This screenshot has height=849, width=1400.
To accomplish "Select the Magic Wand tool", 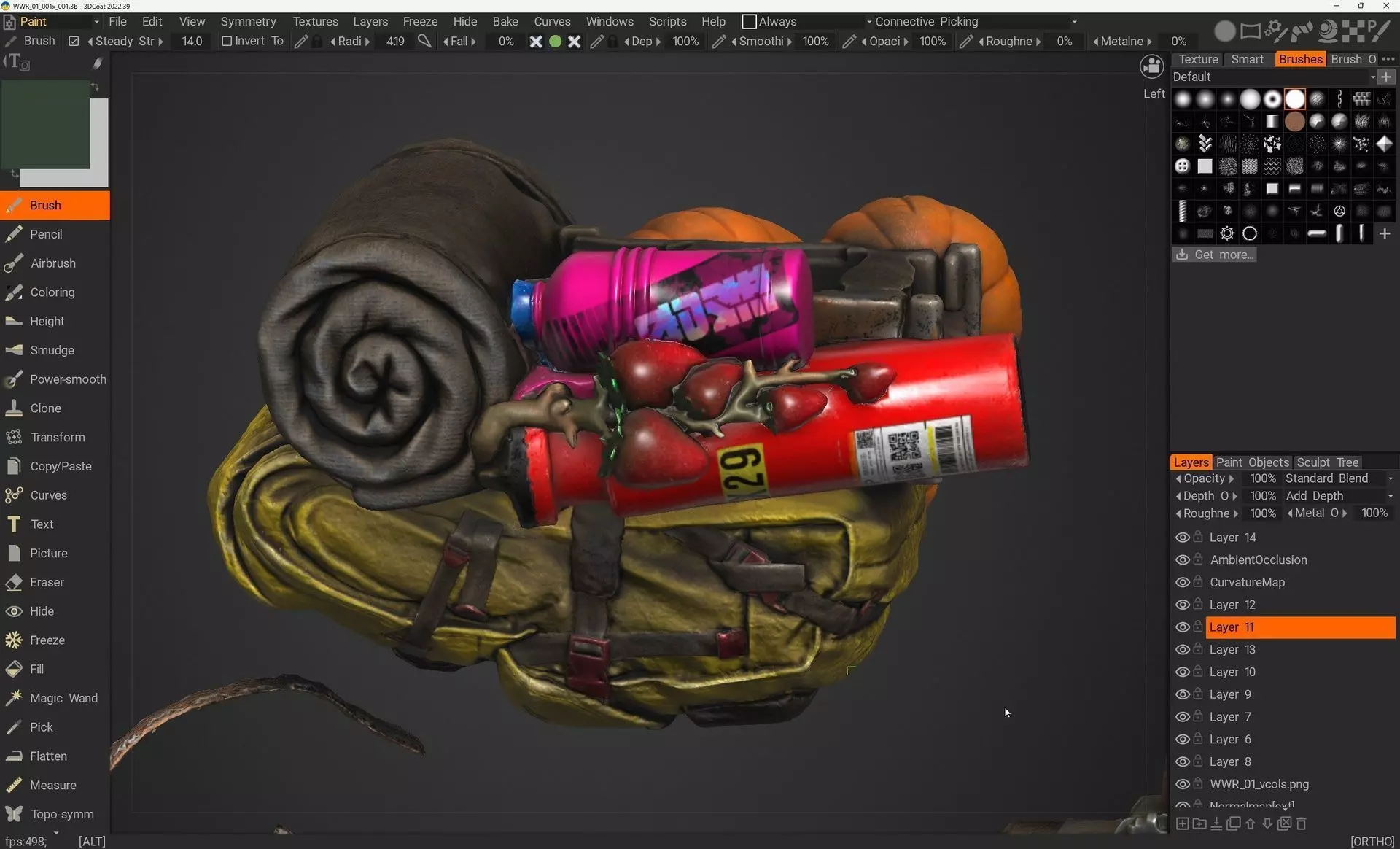I will point(63,698).
